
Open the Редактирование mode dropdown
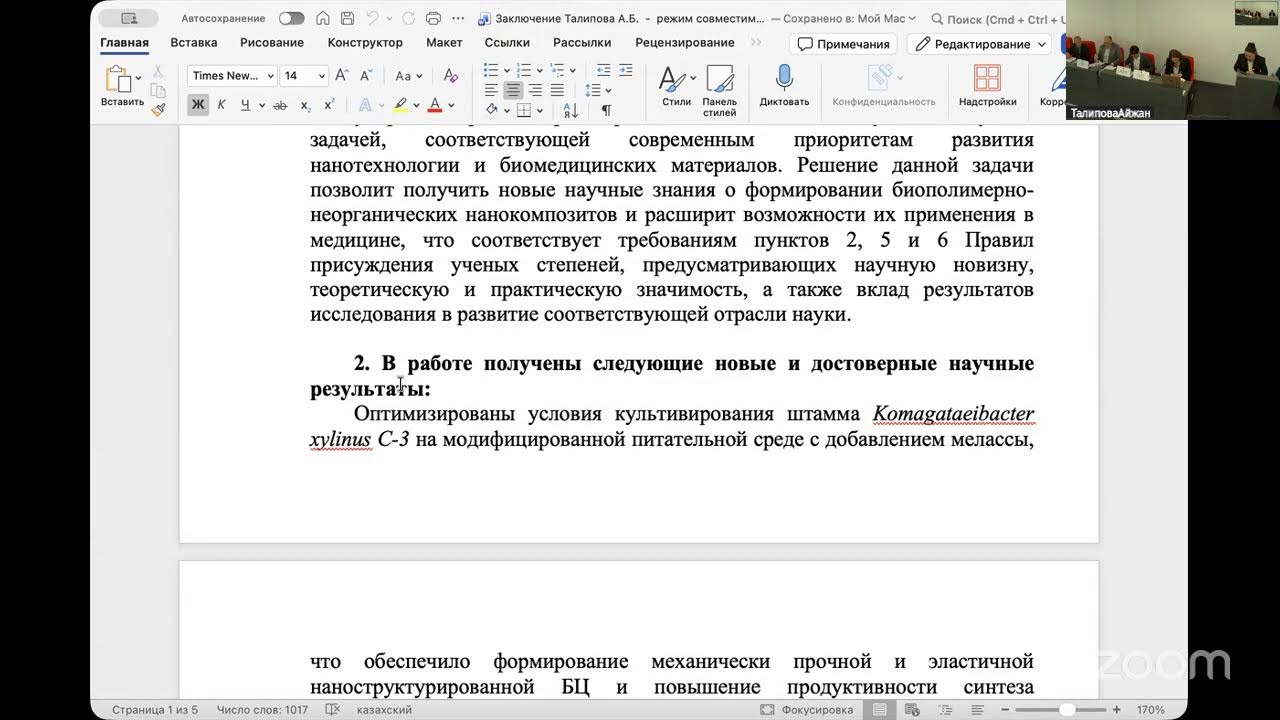tap(980, 44)
